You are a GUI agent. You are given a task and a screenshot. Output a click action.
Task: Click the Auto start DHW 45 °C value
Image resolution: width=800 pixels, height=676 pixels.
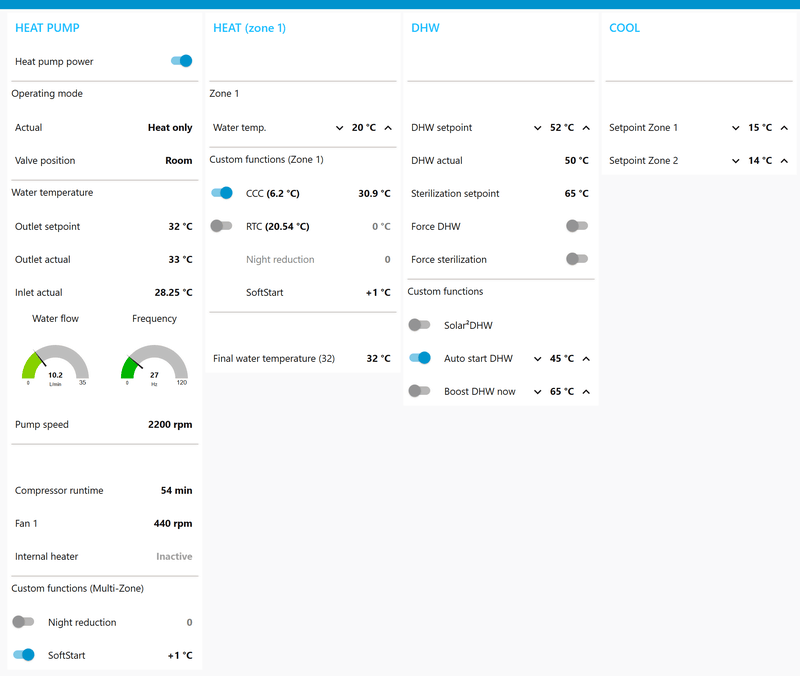point(562,358)
